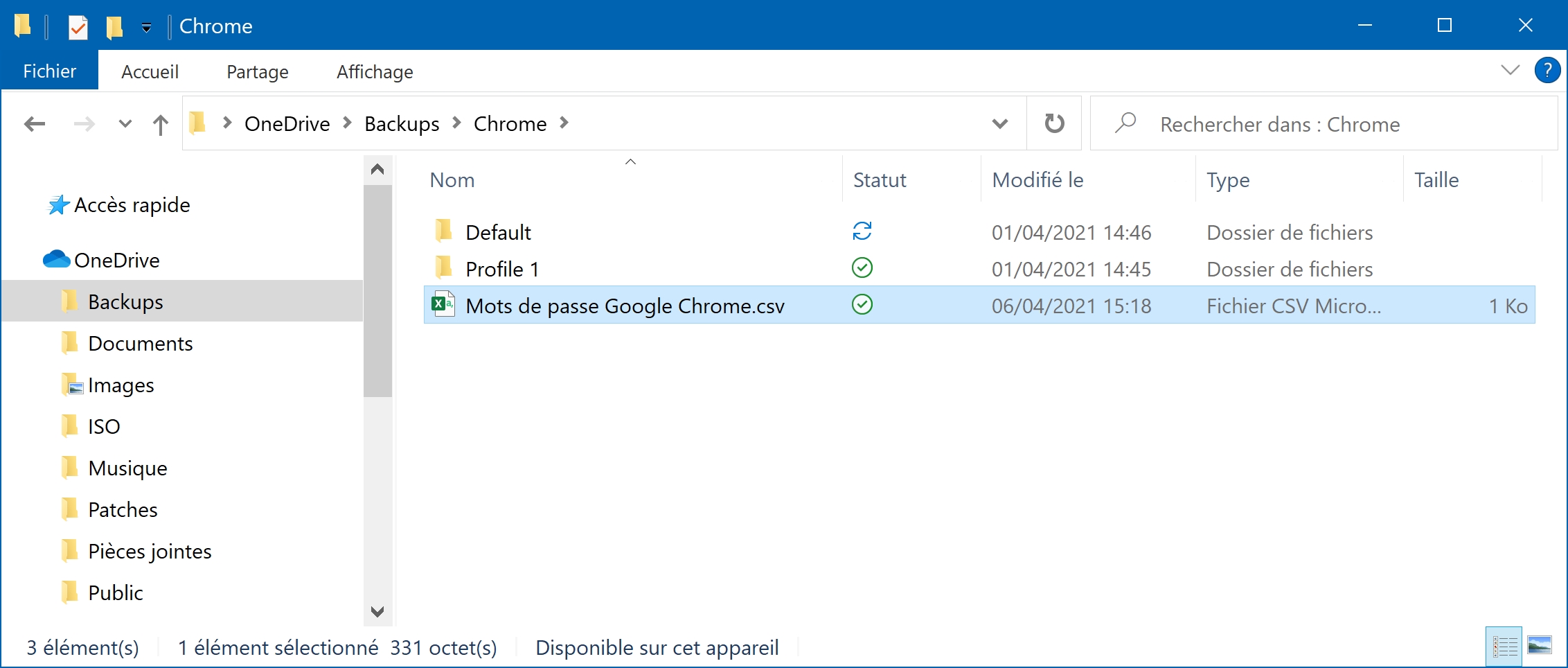Click OneDrive in the address bar path
Viewport: 1568px width, 668px height.
pyautogui.click(x=287, y=124)
